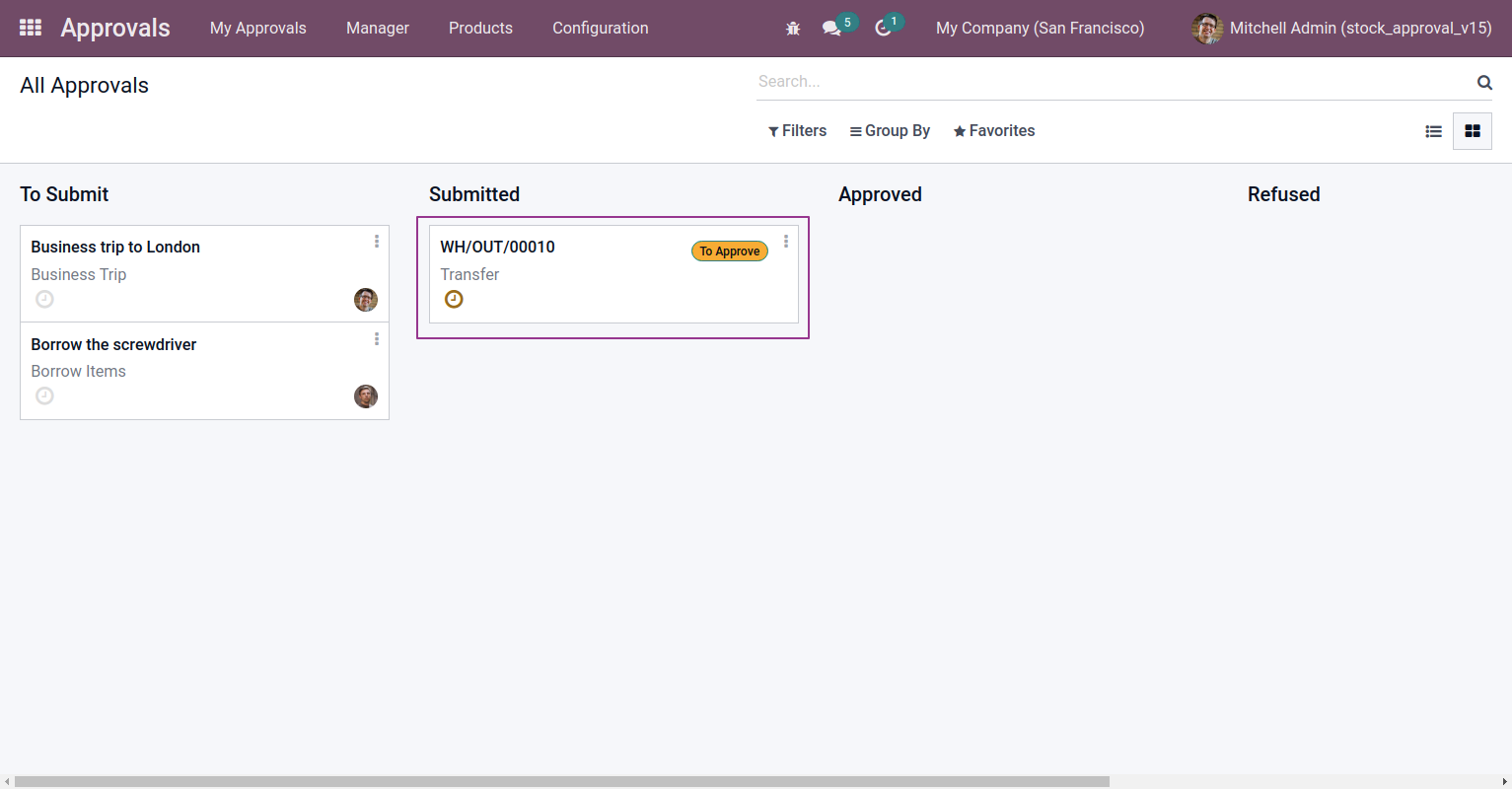This screenshot has height=789, width=1512.
Task: Open the apps grid home menu
Action: point(31,28)
